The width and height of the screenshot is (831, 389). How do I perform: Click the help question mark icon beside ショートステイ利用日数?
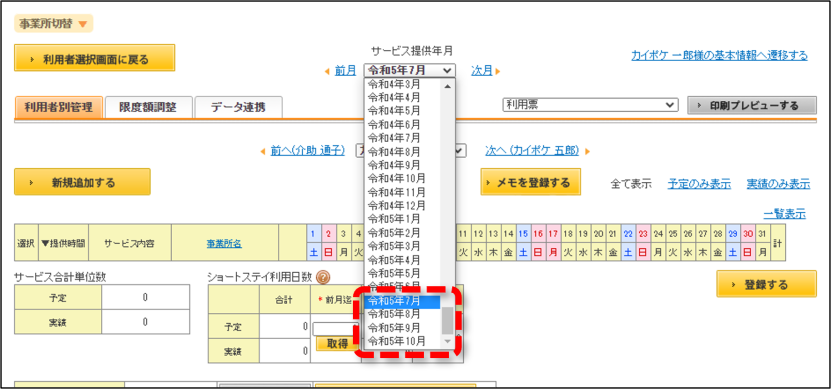click(323, 277)
